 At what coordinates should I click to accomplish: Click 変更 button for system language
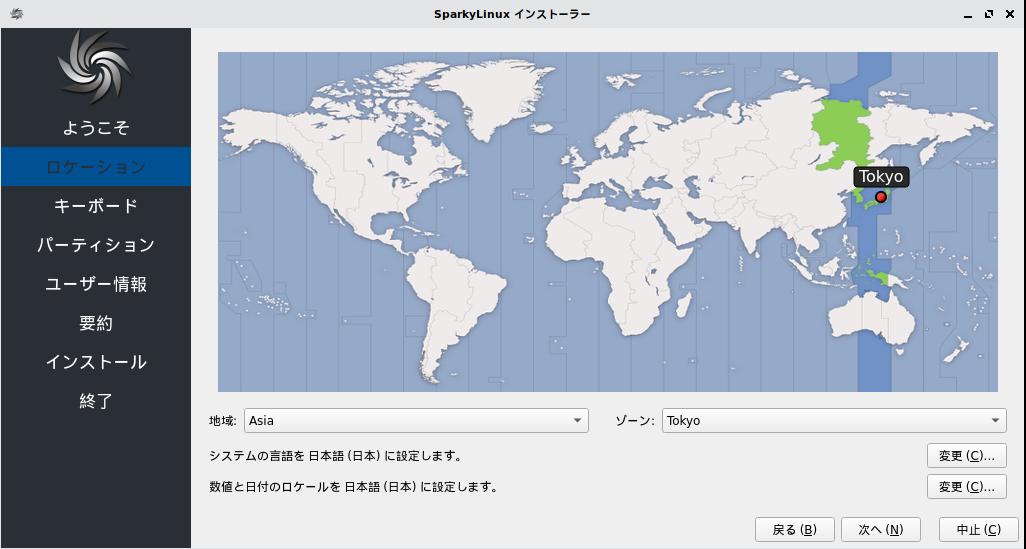coord(966,455)
